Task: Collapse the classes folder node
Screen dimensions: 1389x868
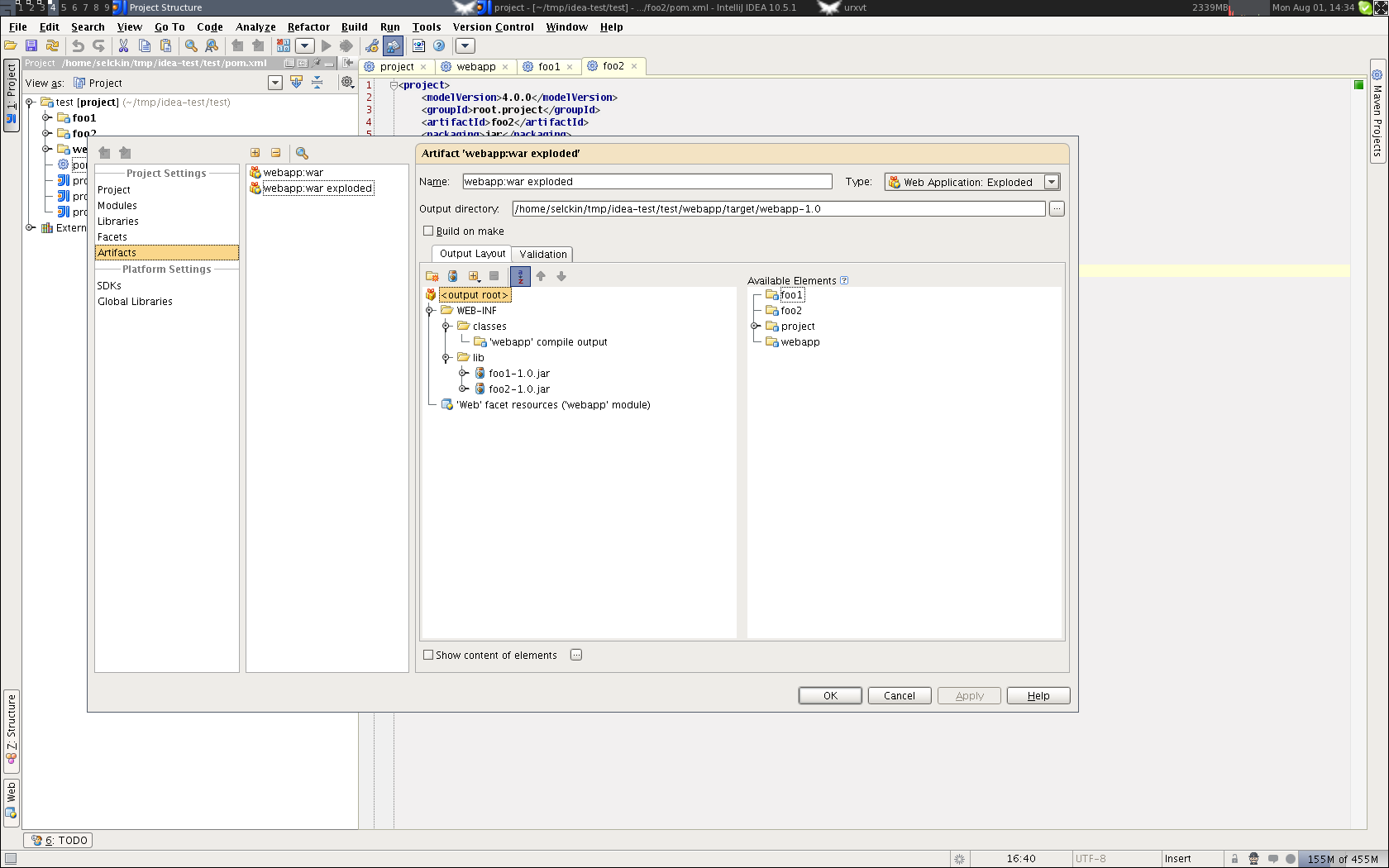Action: click(446, 327)
